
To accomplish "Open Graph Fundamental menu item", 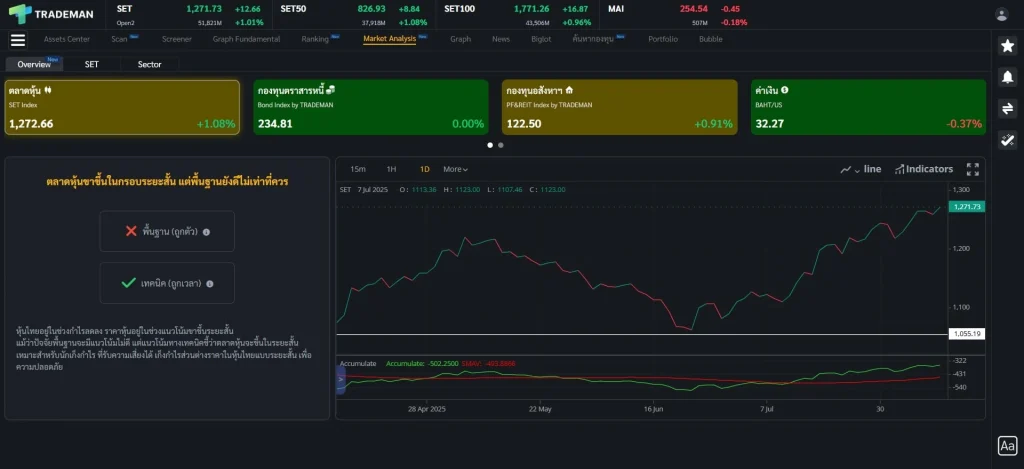I will click(246, 39).
